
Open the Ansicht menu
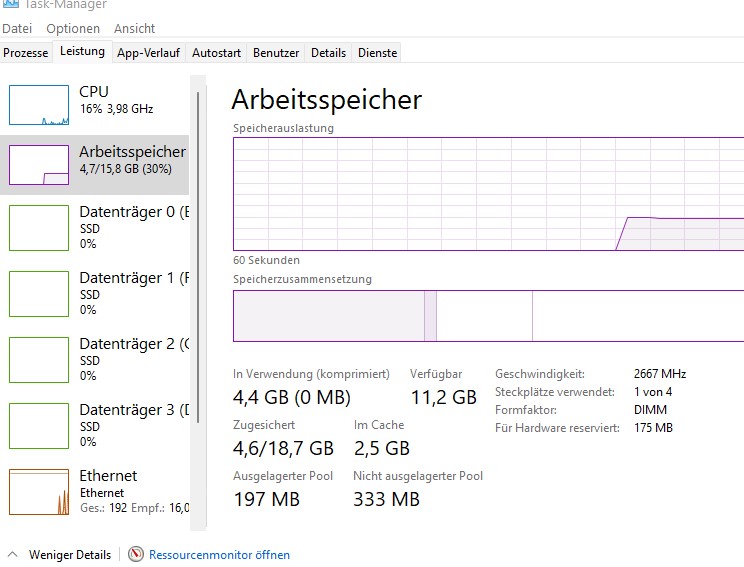point(134,29)
